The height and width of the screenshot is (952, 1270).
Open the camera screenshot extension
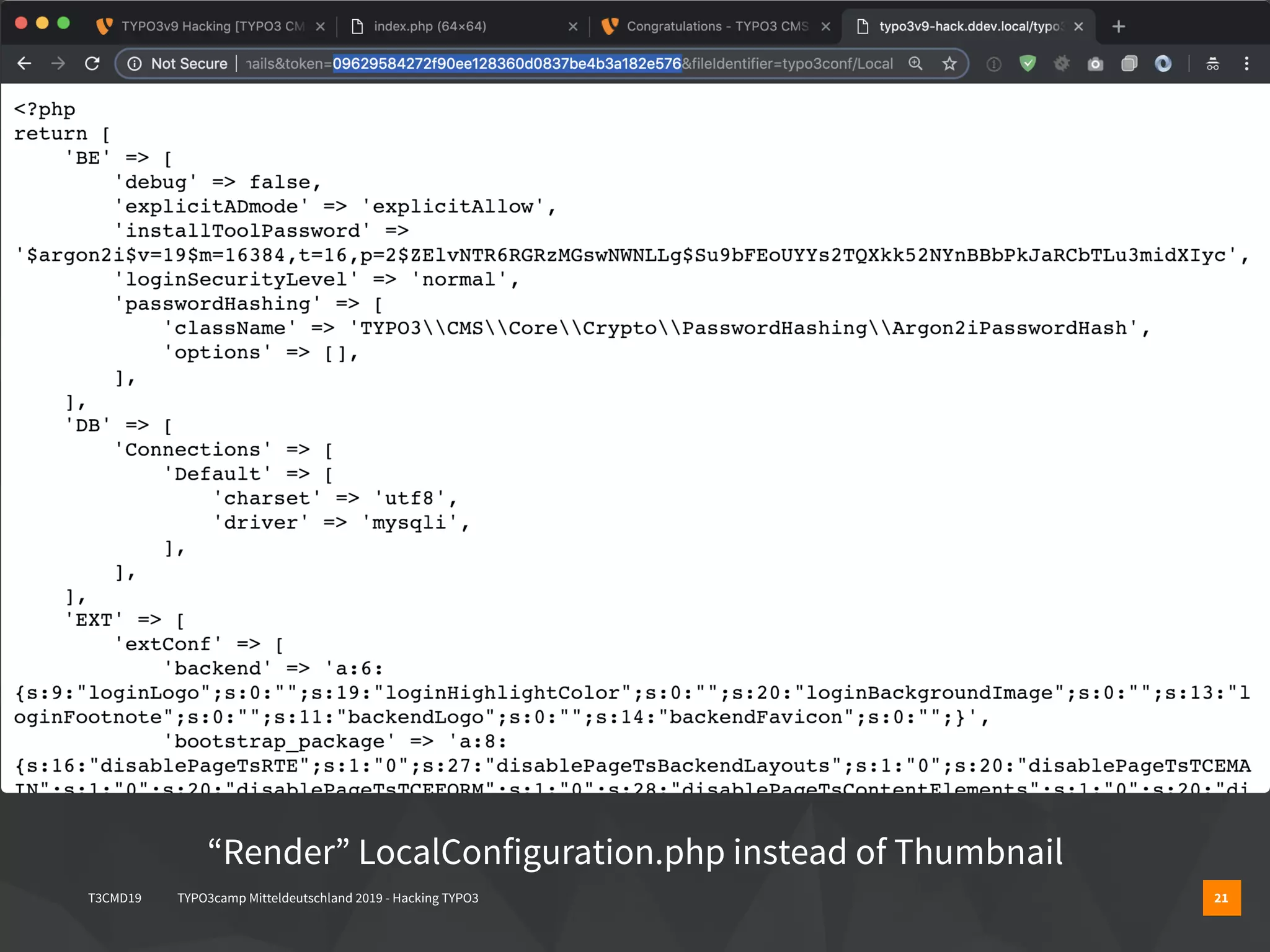coord(1095,63)
